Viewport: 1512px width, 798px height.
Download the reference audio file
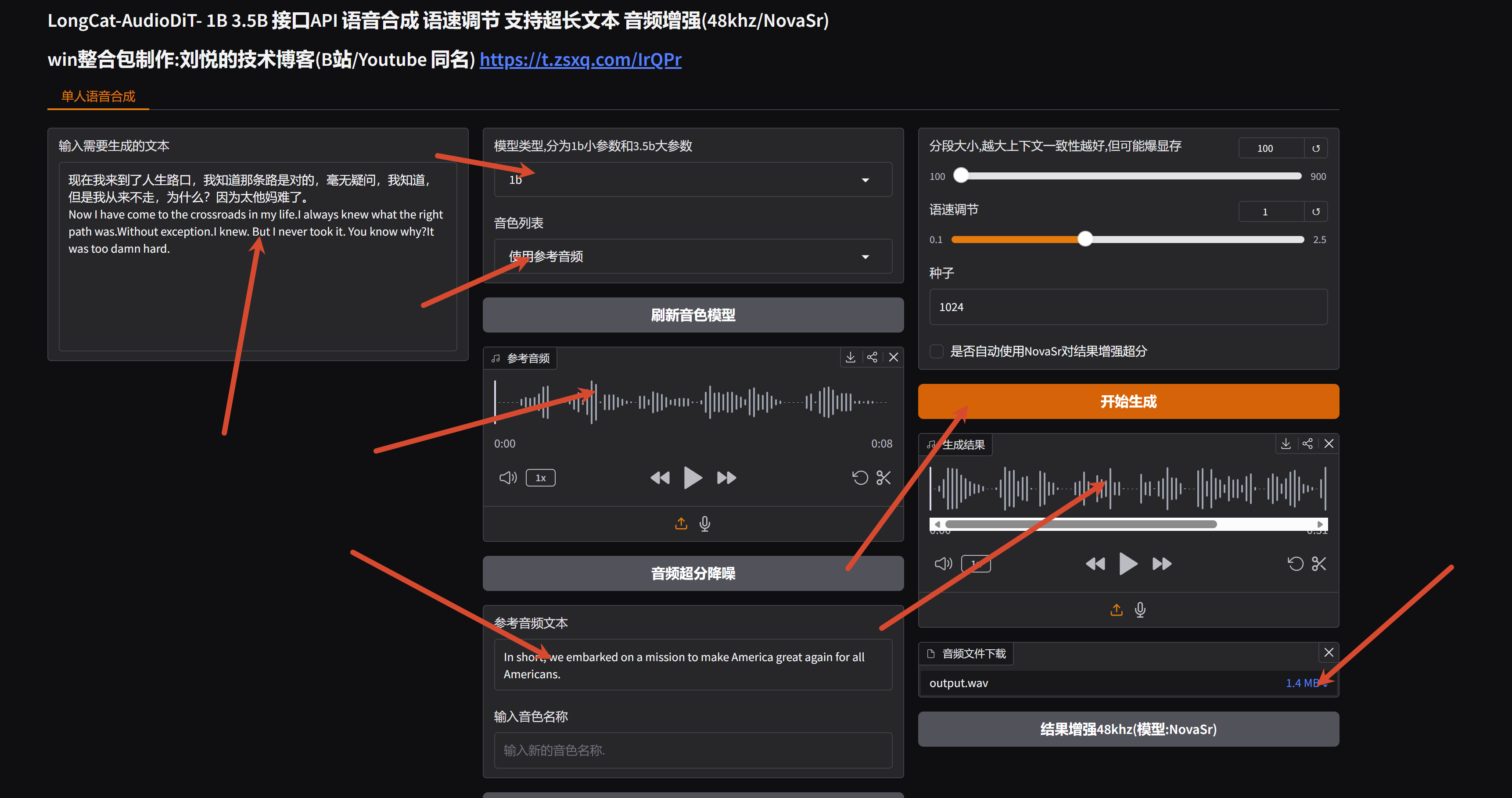pyautogui.click(x=850, y=358)
